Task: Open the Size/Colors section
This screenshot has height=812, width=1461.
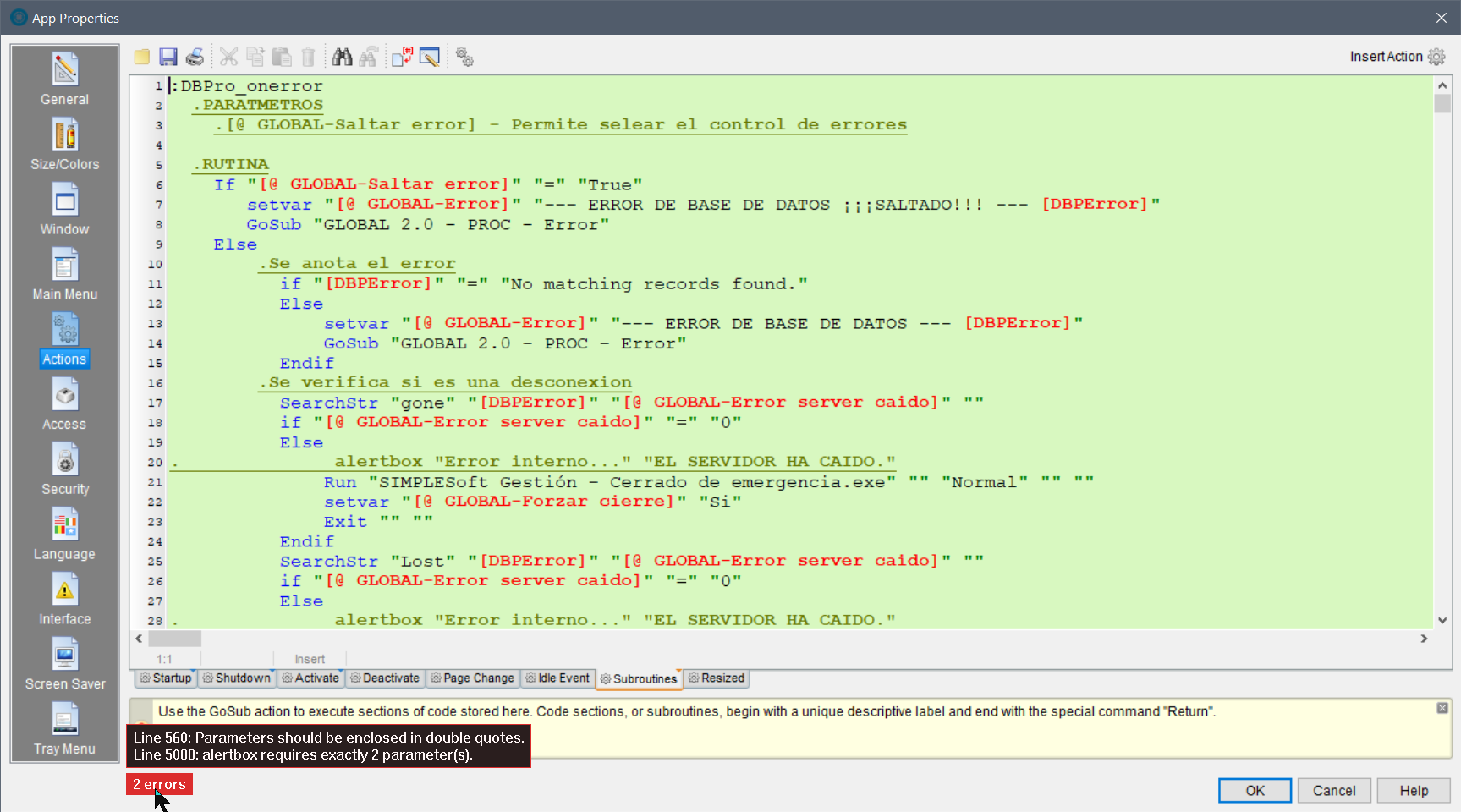Action: click(65, 145)
